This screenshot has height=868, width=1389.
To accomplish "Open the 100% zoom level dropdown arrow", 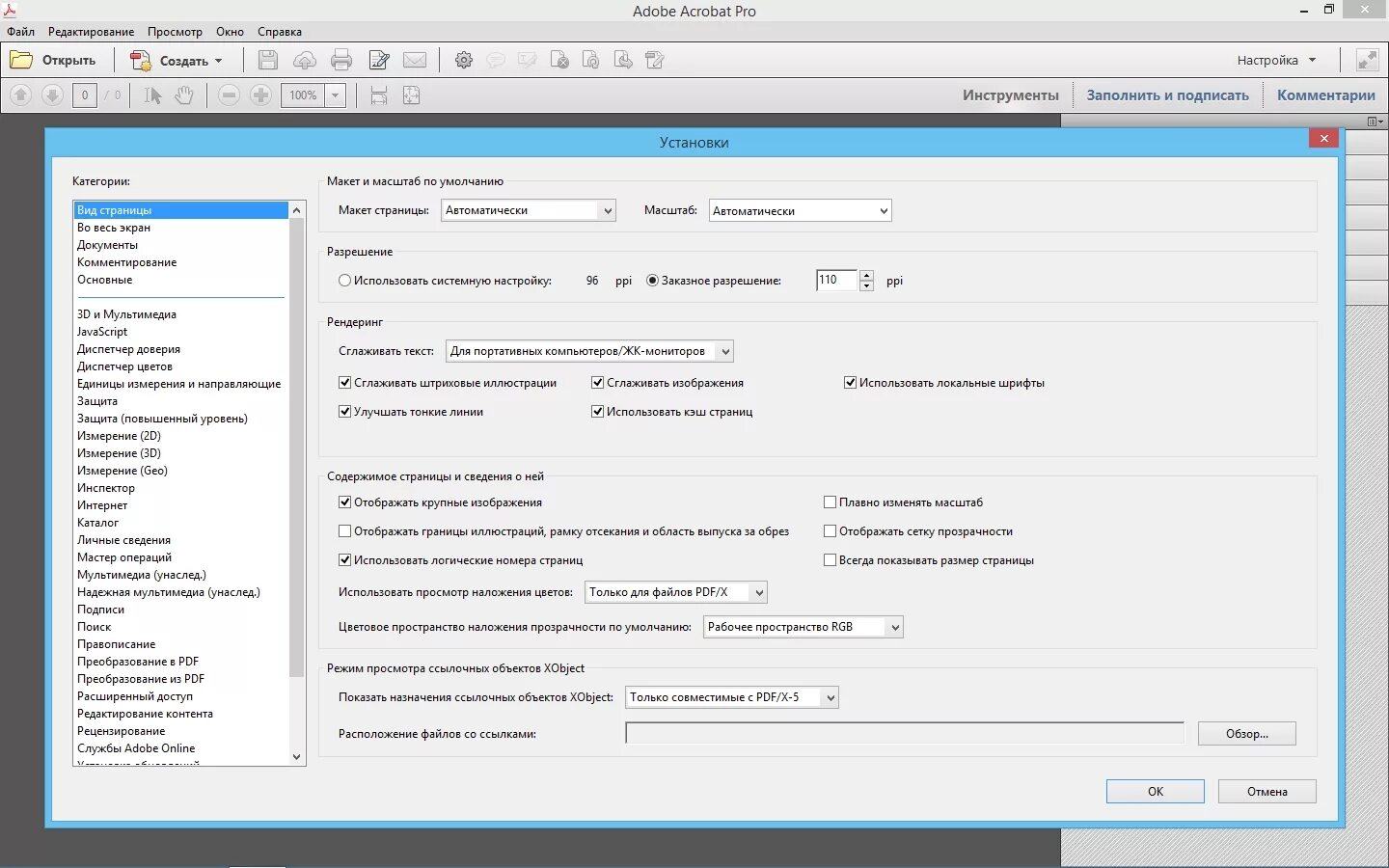I will [x=336, y=95].
